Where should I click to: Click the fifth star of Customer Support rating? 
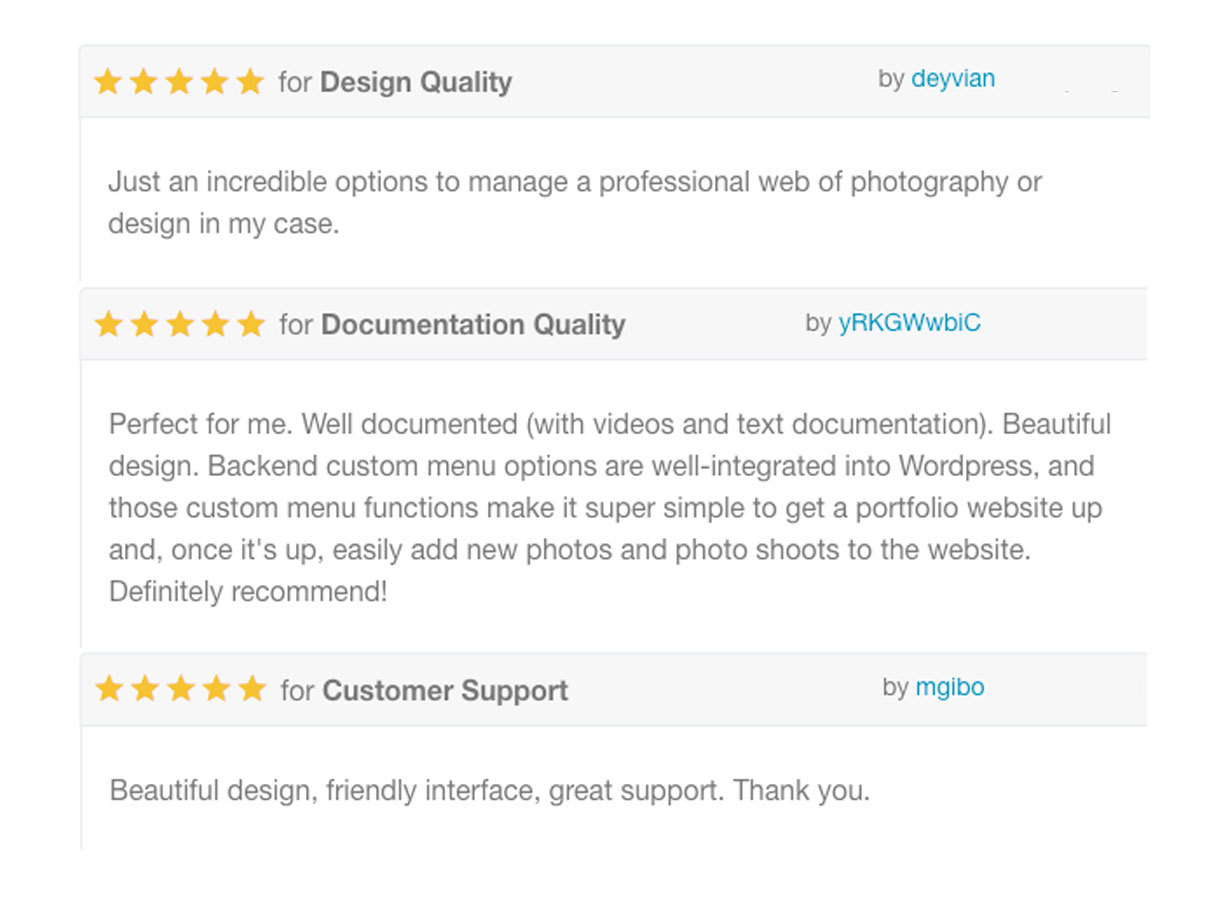point(252,689)
